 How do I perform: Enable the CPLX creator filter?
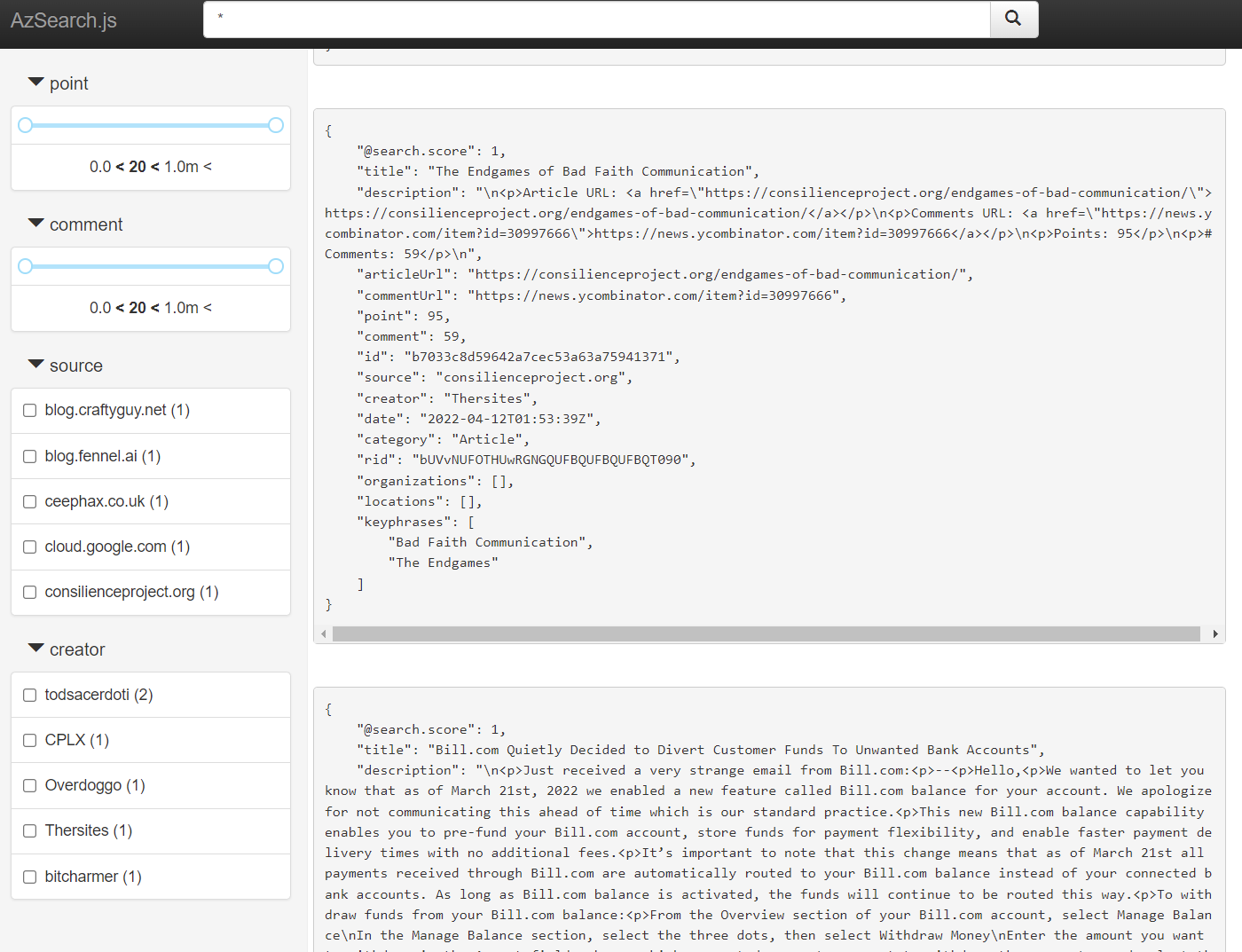pyautogui.click(x=29, y=740)
